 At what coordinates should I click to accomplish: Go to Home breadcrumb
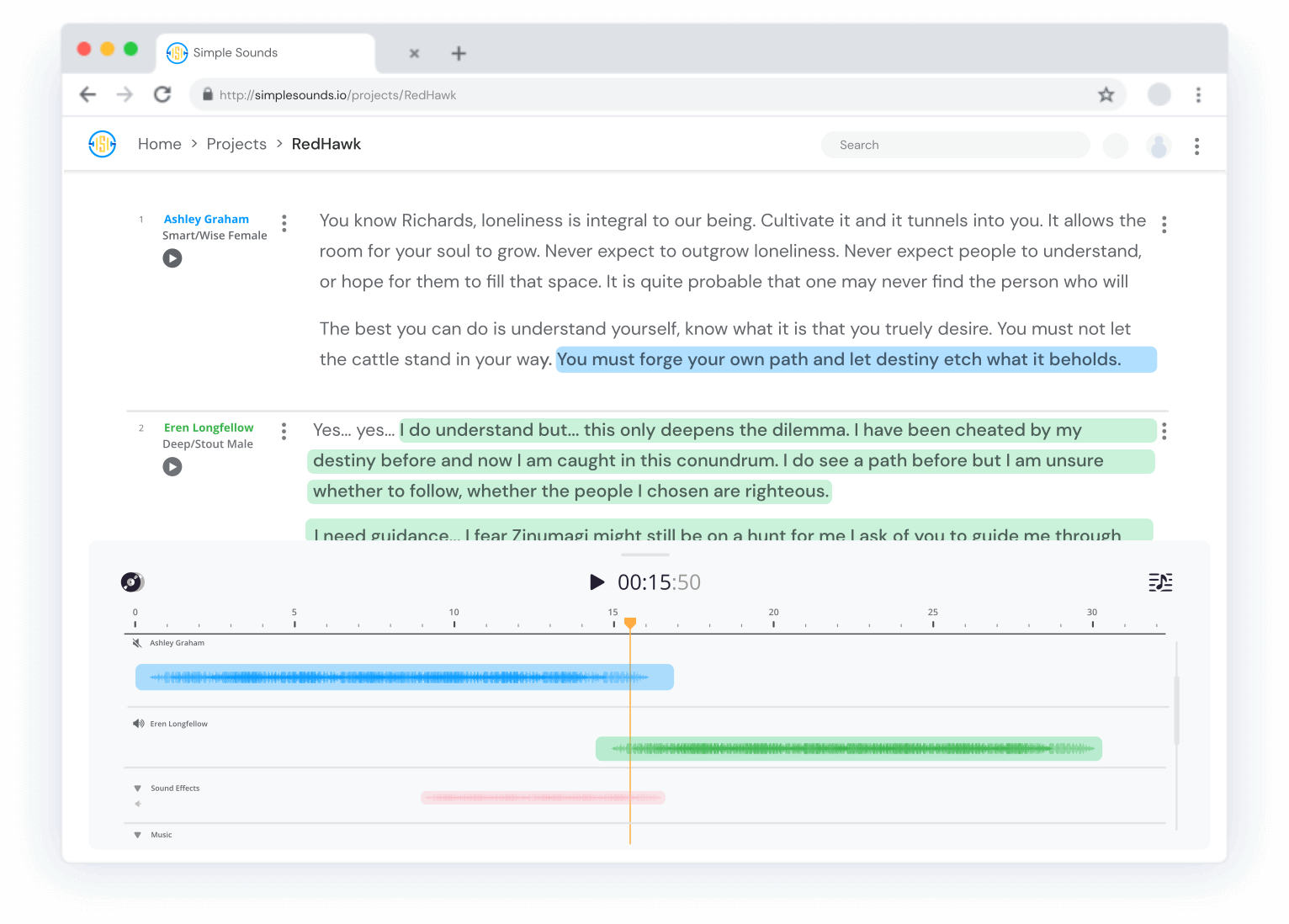pos(160,144)
